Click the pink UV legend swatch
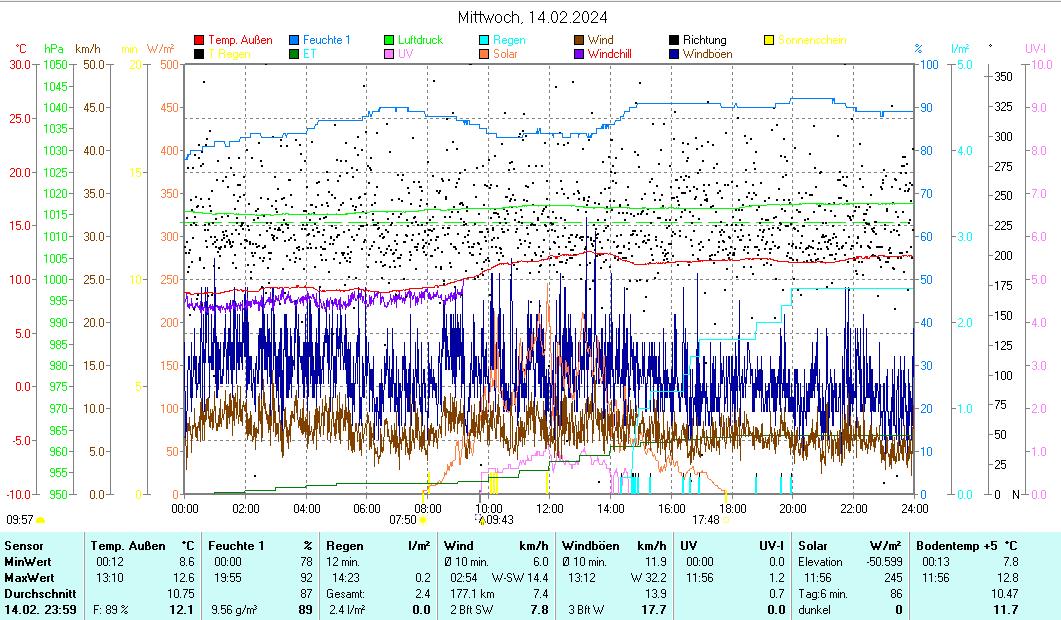 tap(390, 54)
